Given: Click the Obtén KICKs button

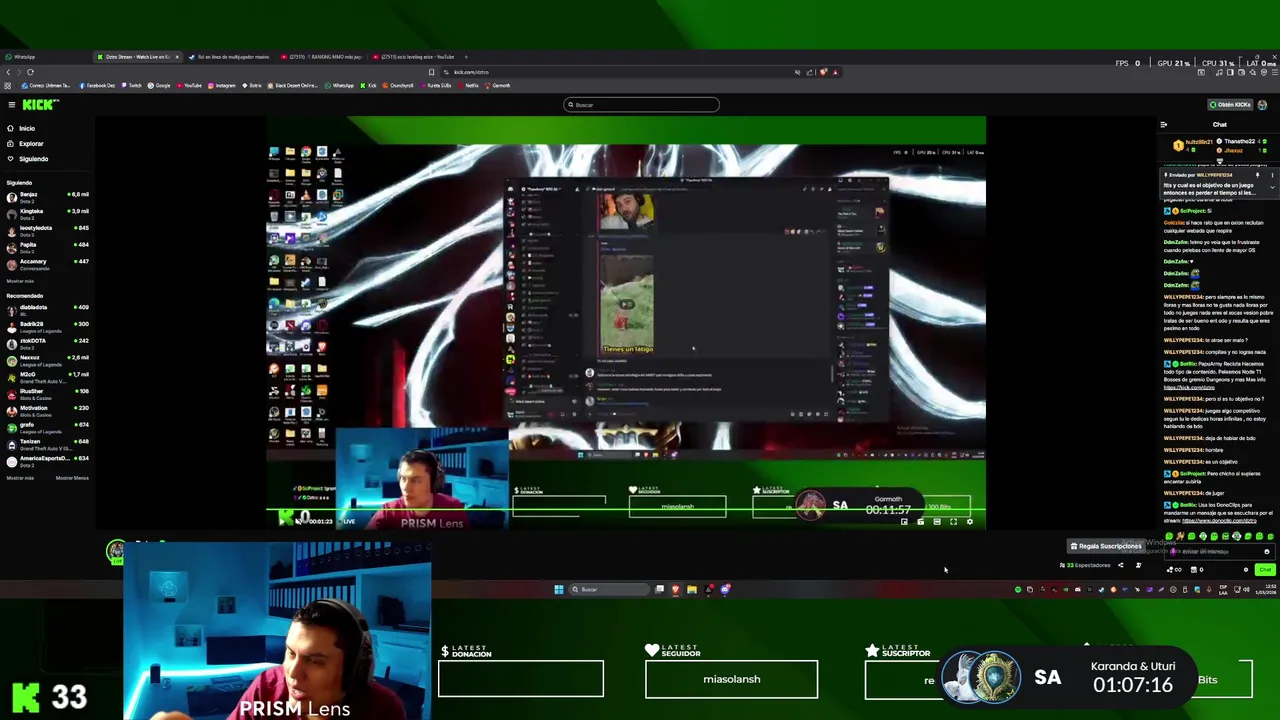Looking at the screenshot, I should [1230, 104].
